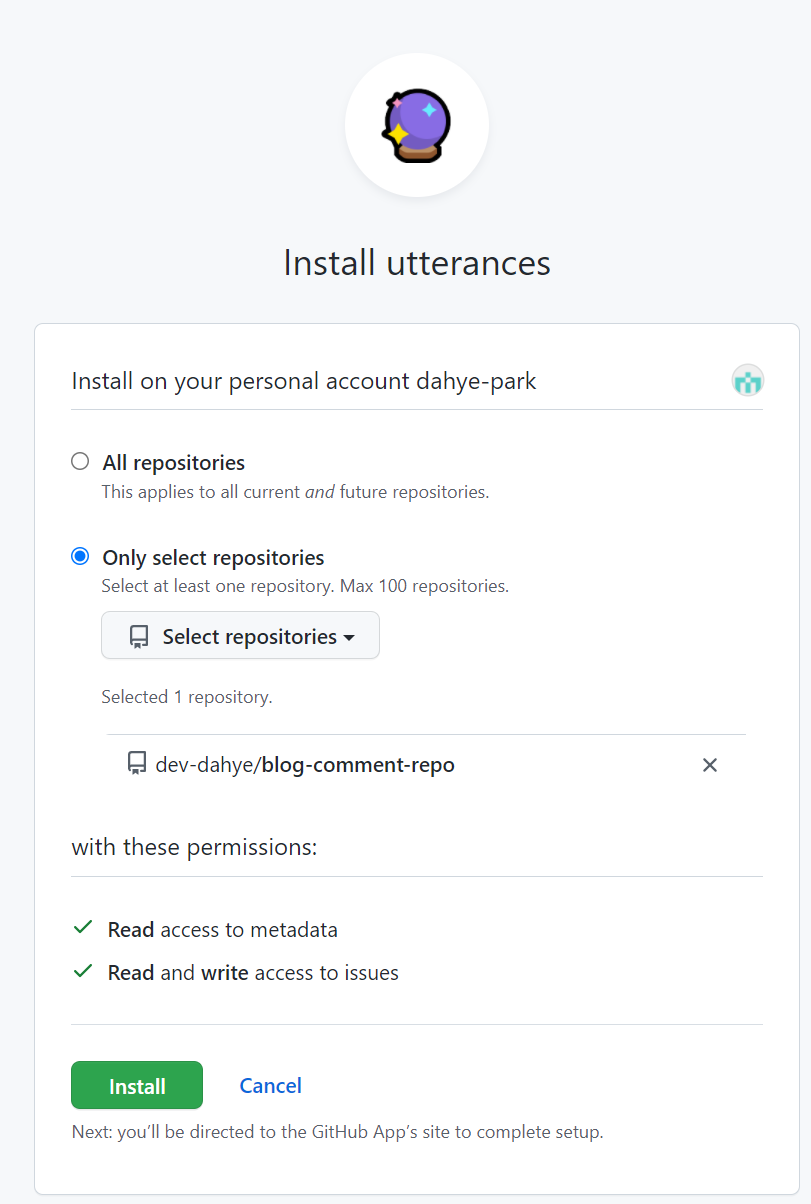Click the green Install button
This screenshot has width=811, height=1204.
pyautogui.click(x=137, y=1085)
